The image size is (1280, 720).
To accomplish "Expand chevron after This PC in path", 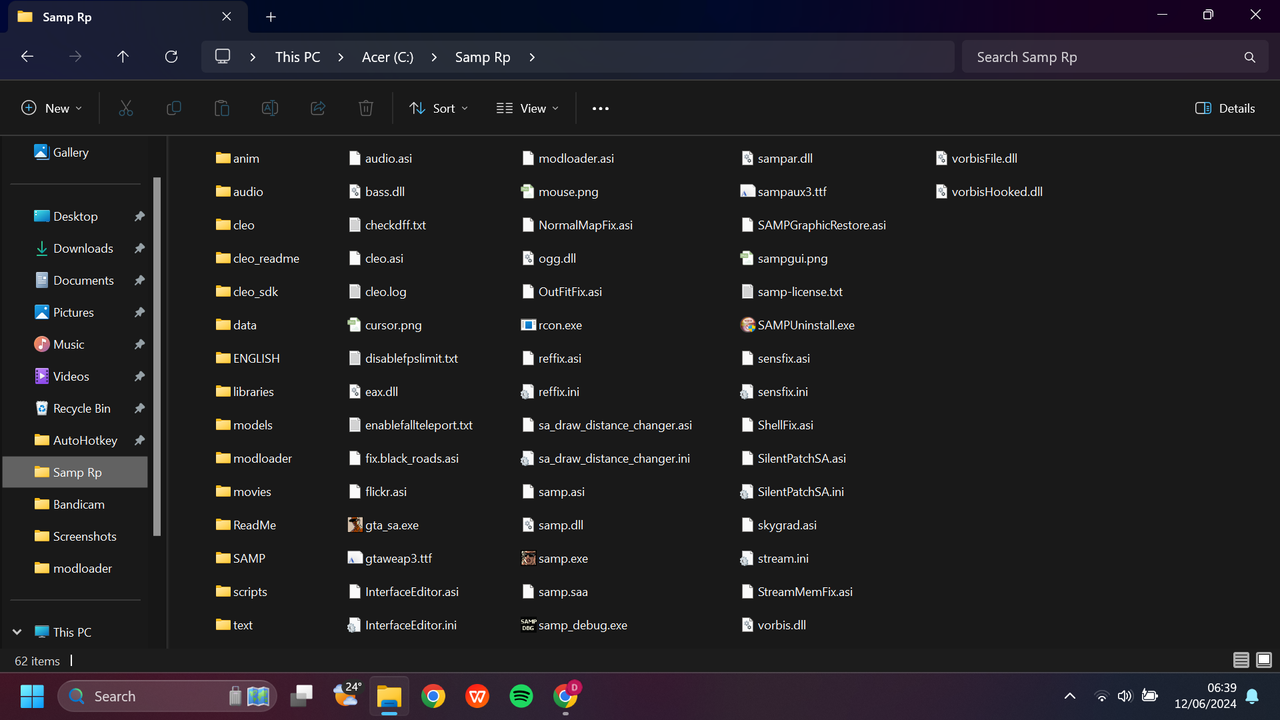I will pos(341,57).
